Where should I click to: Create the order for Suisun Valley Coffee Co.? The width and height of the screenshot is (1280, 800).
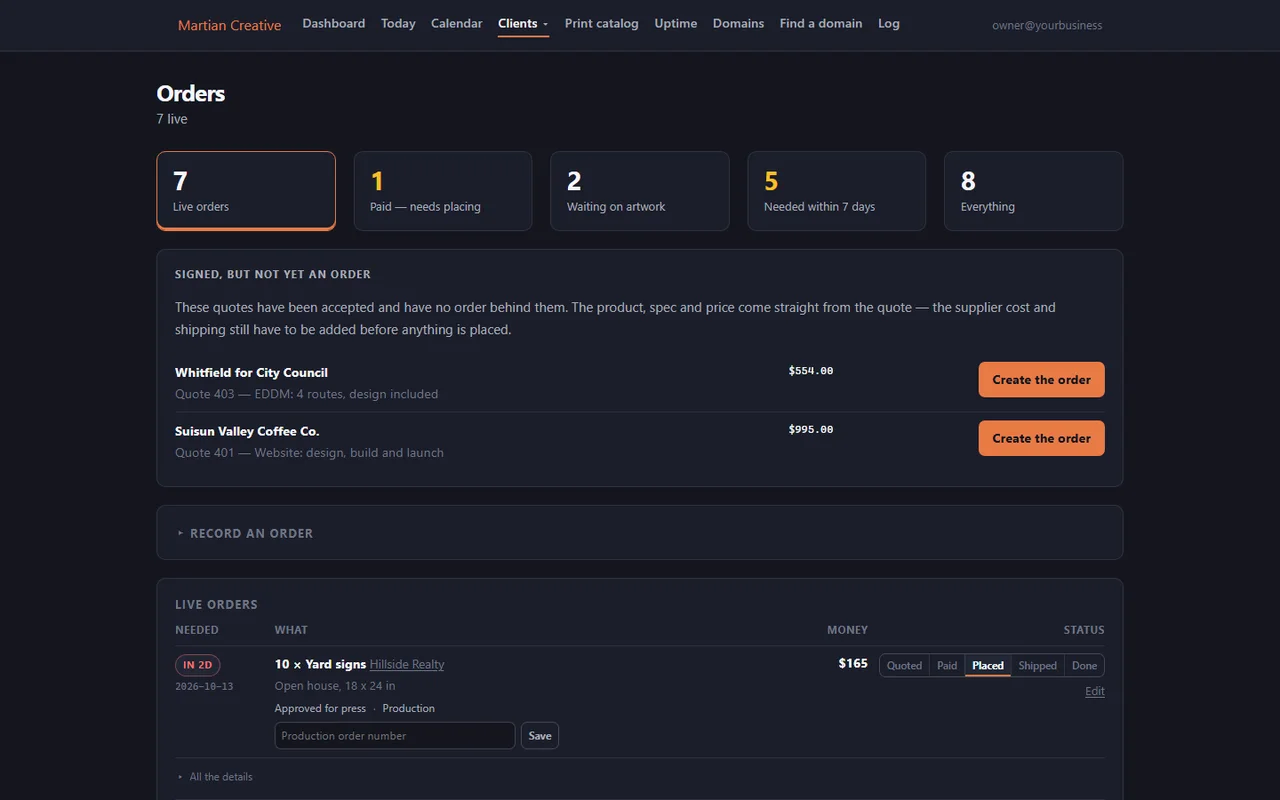click(1041, 438)
